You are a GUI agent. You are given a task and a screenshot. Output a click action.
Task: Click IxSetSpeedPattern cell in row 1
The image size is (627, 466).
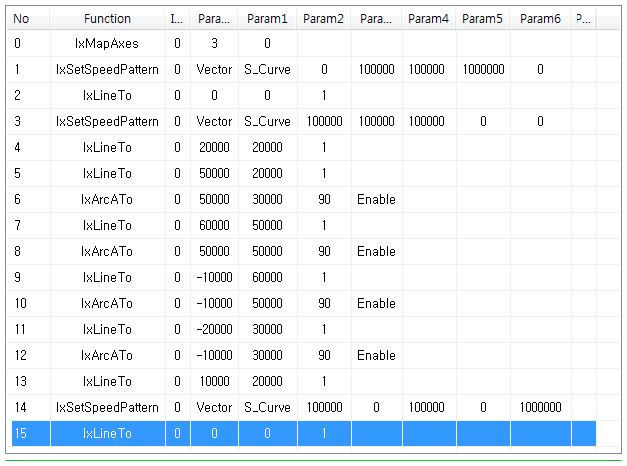click(107, 70)
